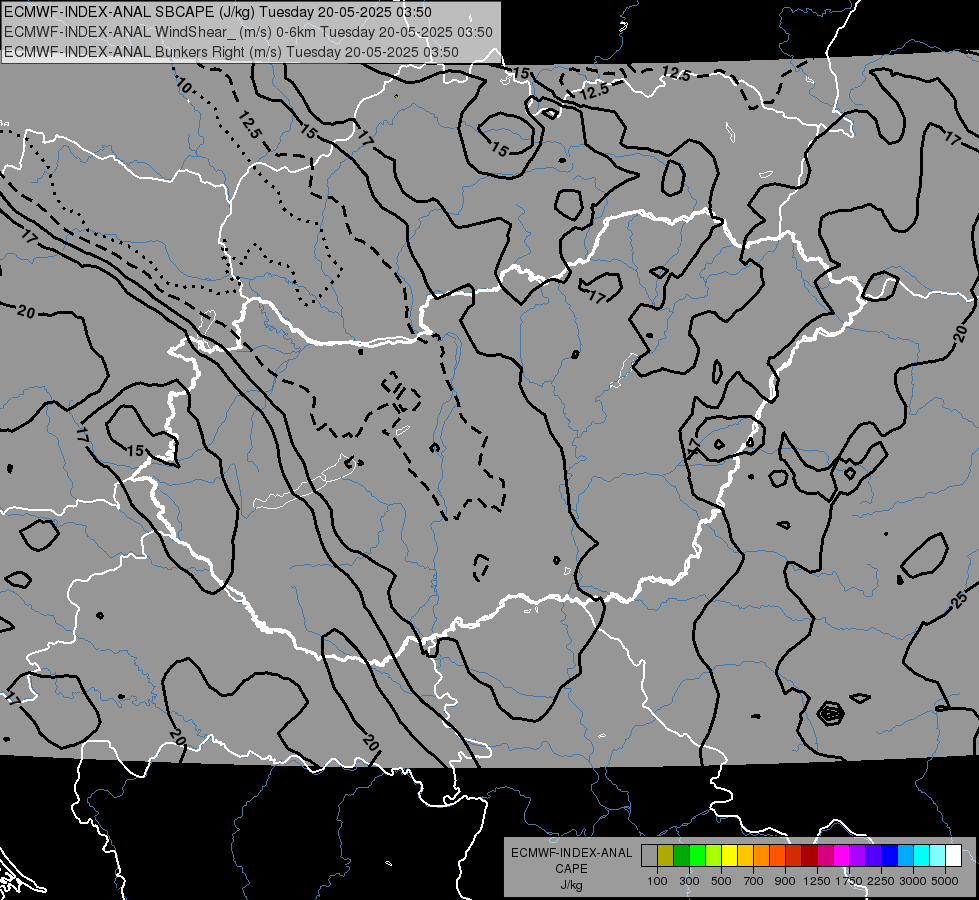Click the 2250 legend value
Screen dimensions: 979x900
pyautogui.click(x=881, y=881)
